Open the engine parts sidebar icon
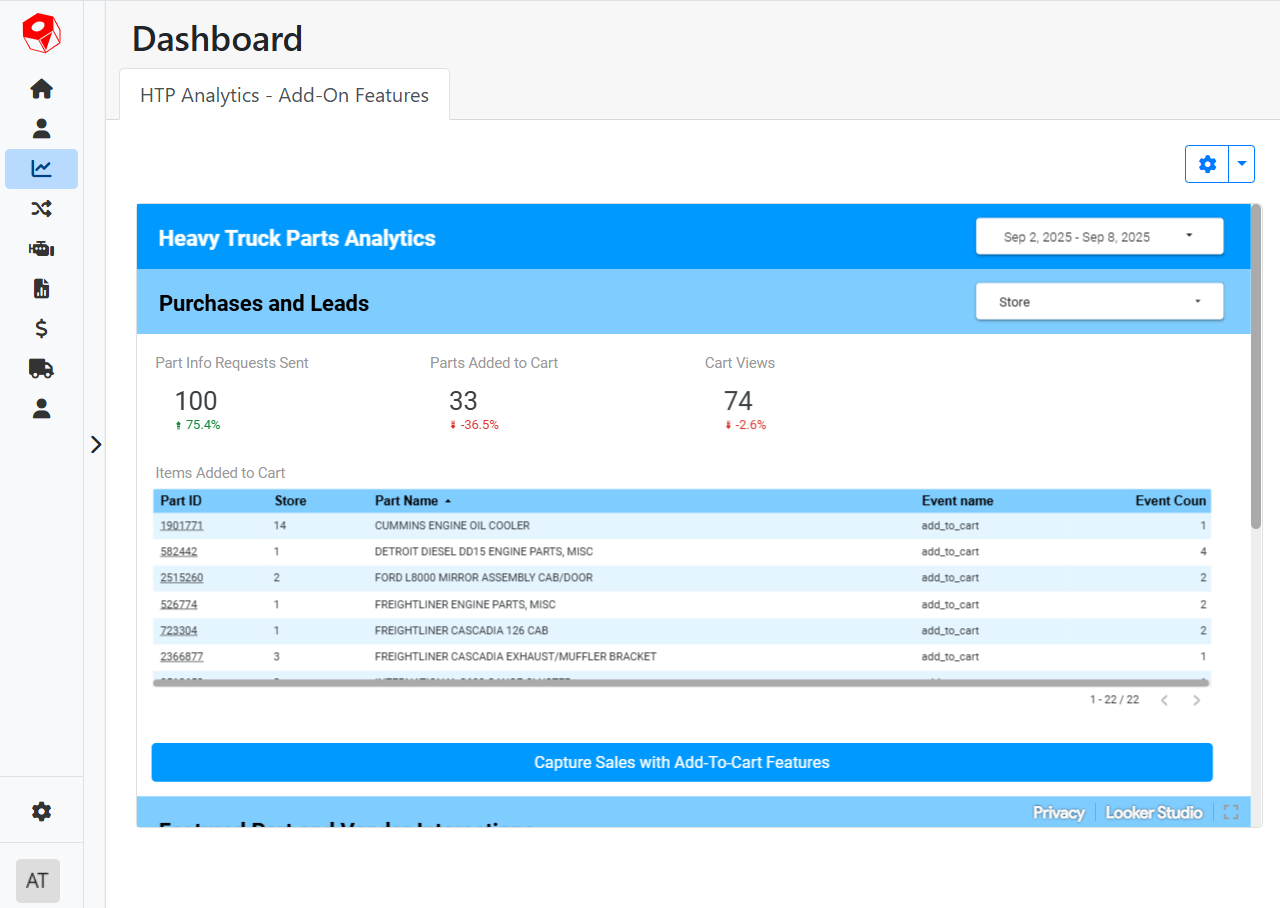The height and width of the screenshot is (908, 1280). click(41, 249)
